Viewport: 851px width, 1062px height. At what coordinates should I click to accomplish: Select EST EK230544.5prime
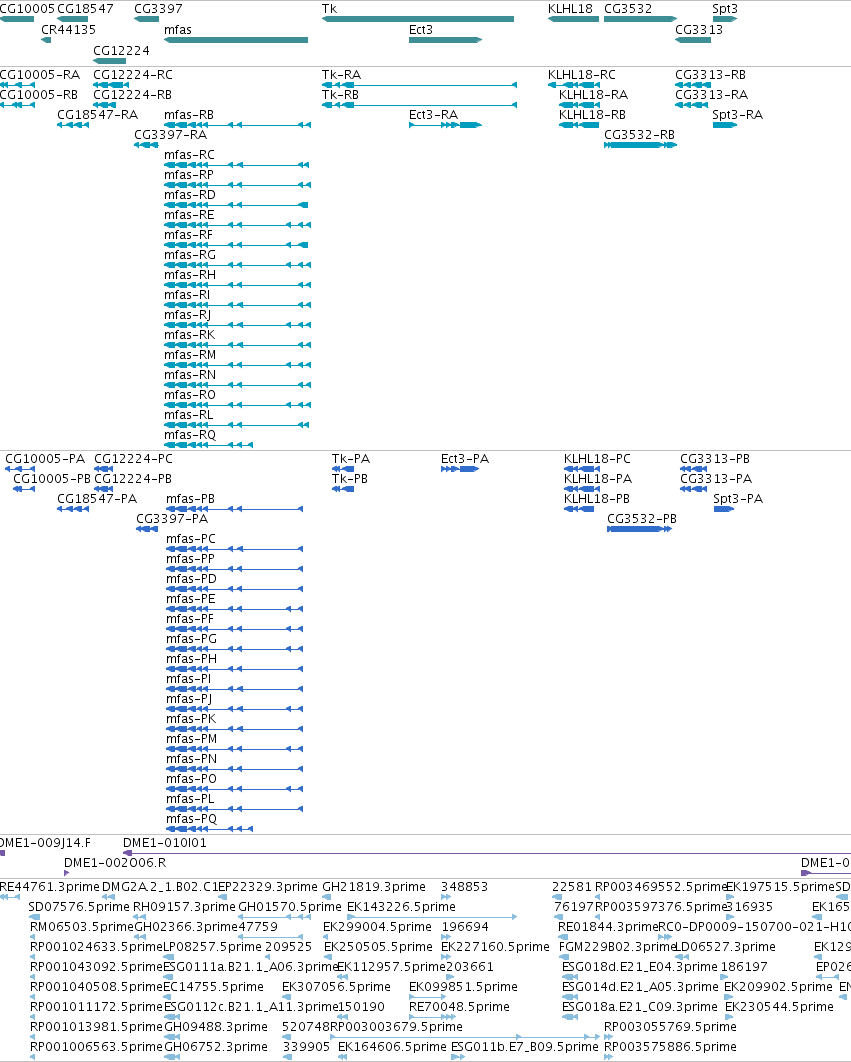point(779,1007)
